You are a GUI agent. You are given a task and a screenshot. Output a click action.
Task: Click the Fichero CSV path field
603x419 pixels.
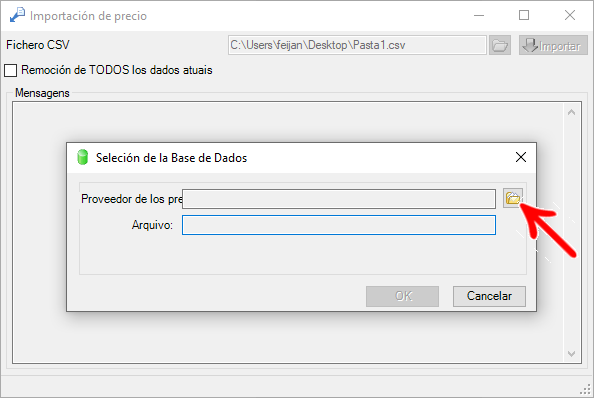pyautogui.click(x=357, y=45)
